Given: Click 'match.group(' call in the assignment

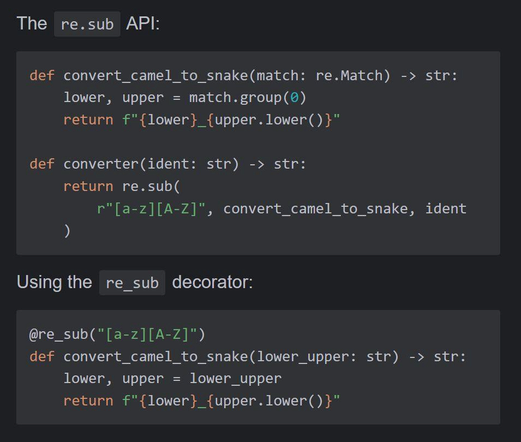Looking at the screenshot, I should point(239,98).
